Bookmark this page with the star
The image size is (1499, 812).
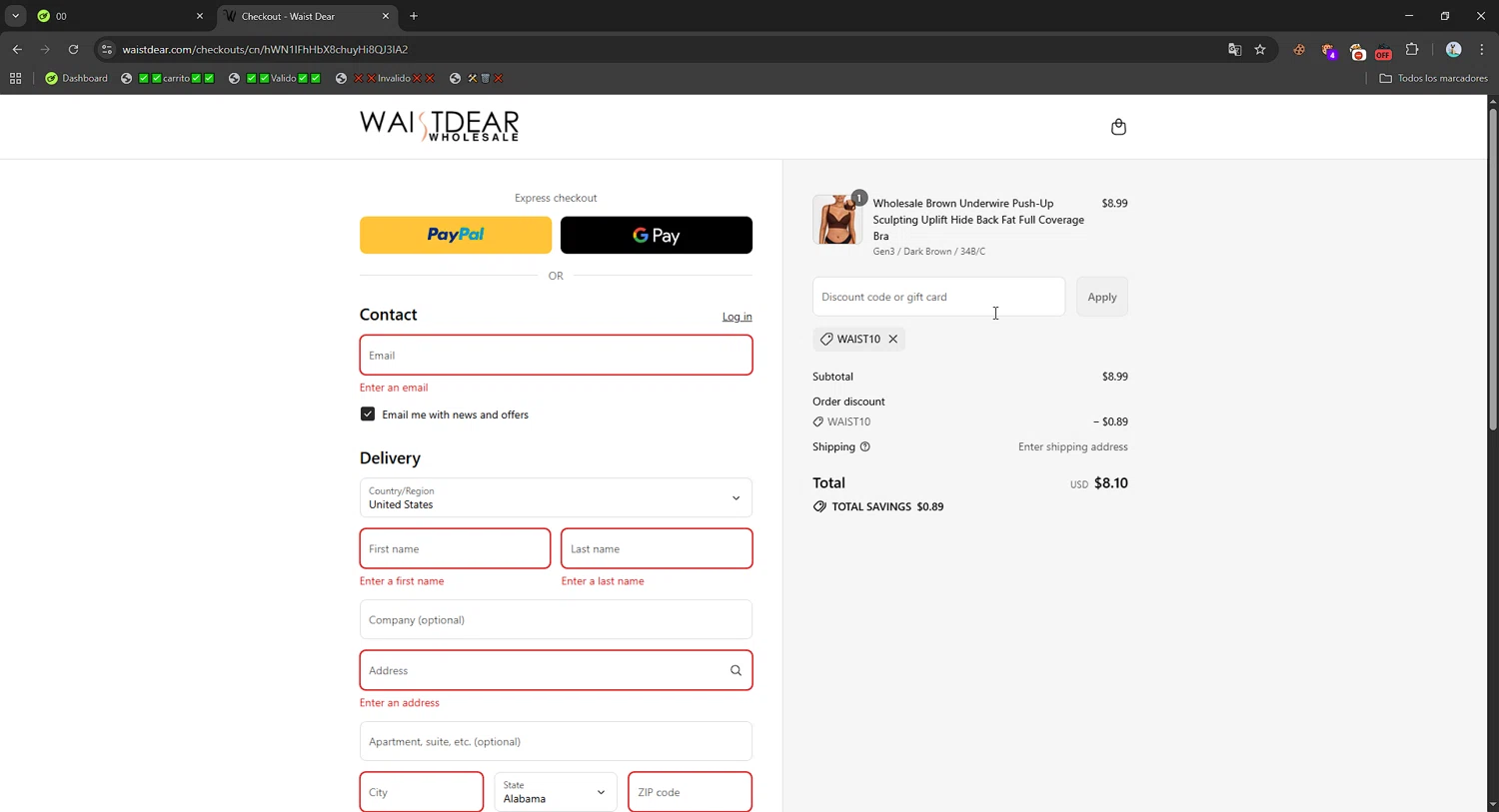click(x=1260, y=50)
